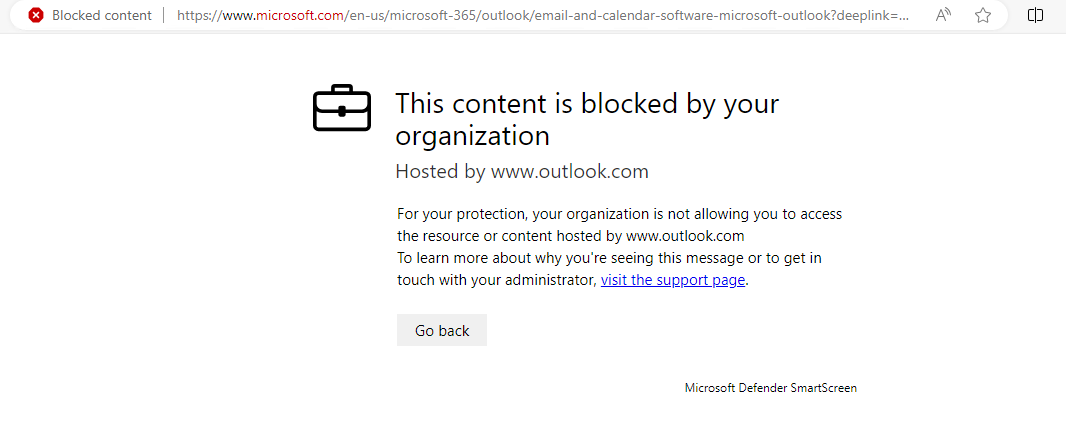Click the heading This content is blocked

click(x=587, y=119)
